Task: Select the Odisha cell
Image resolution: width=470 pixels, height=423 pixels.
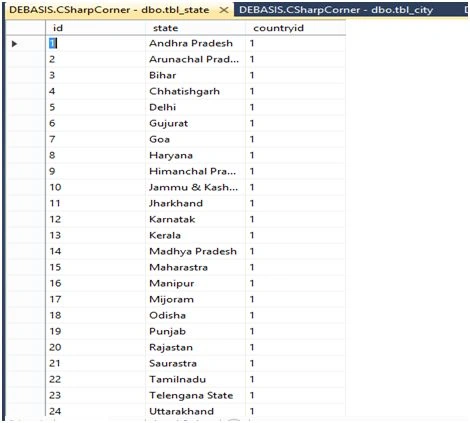Action: 195,315
